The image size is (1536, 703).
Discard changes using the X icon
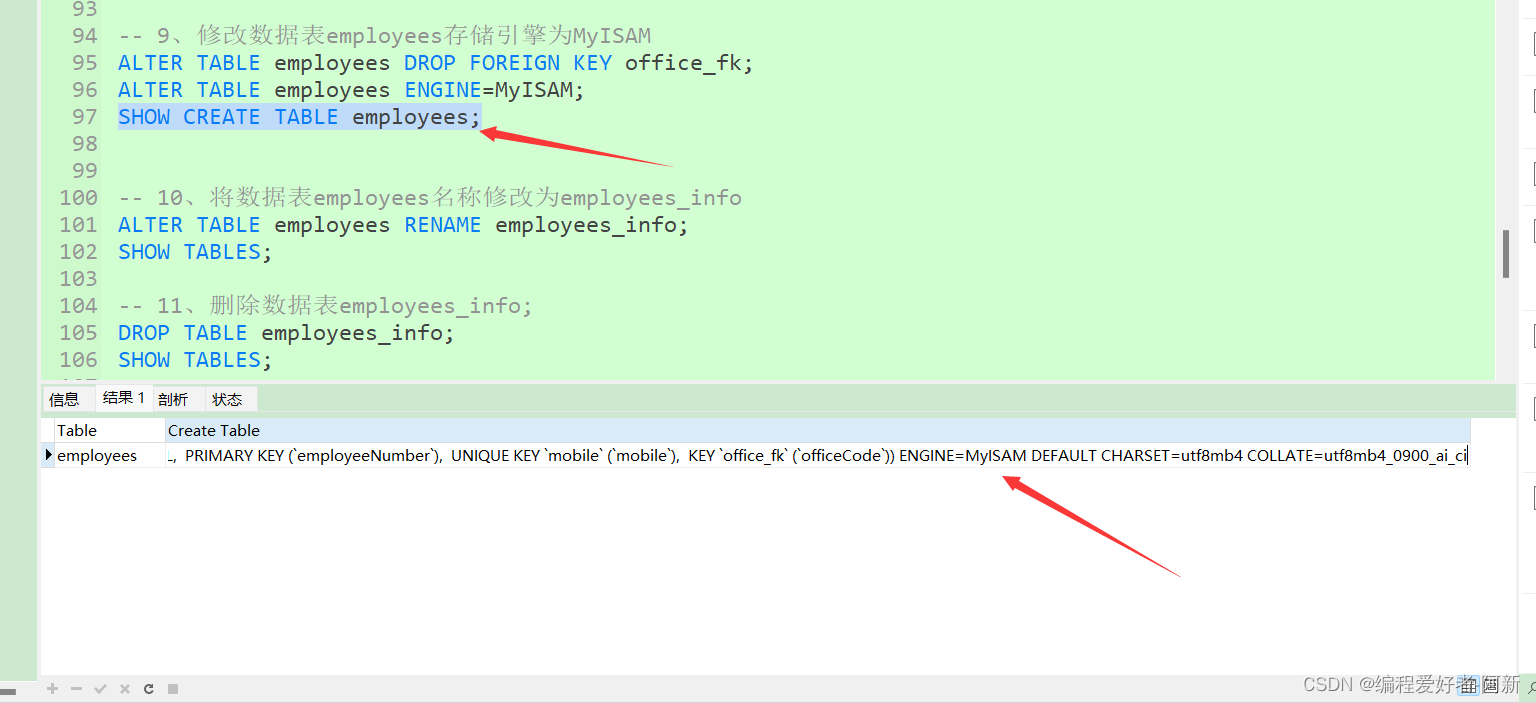(x=124, y=688)
